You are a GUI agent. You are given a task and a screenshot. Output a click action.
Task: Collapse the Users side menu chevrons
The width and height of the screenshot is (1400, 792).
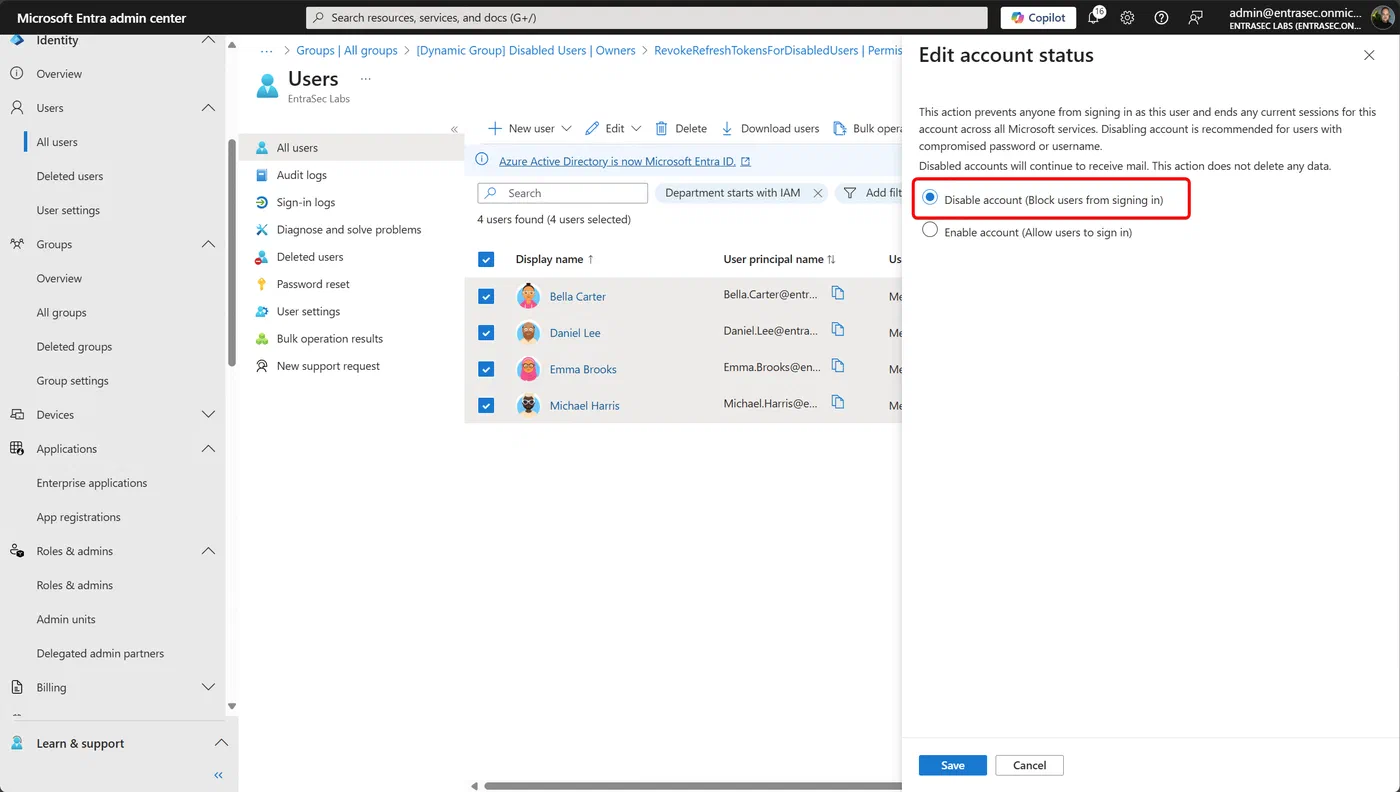pyautogui.click(x=454, y=129)
